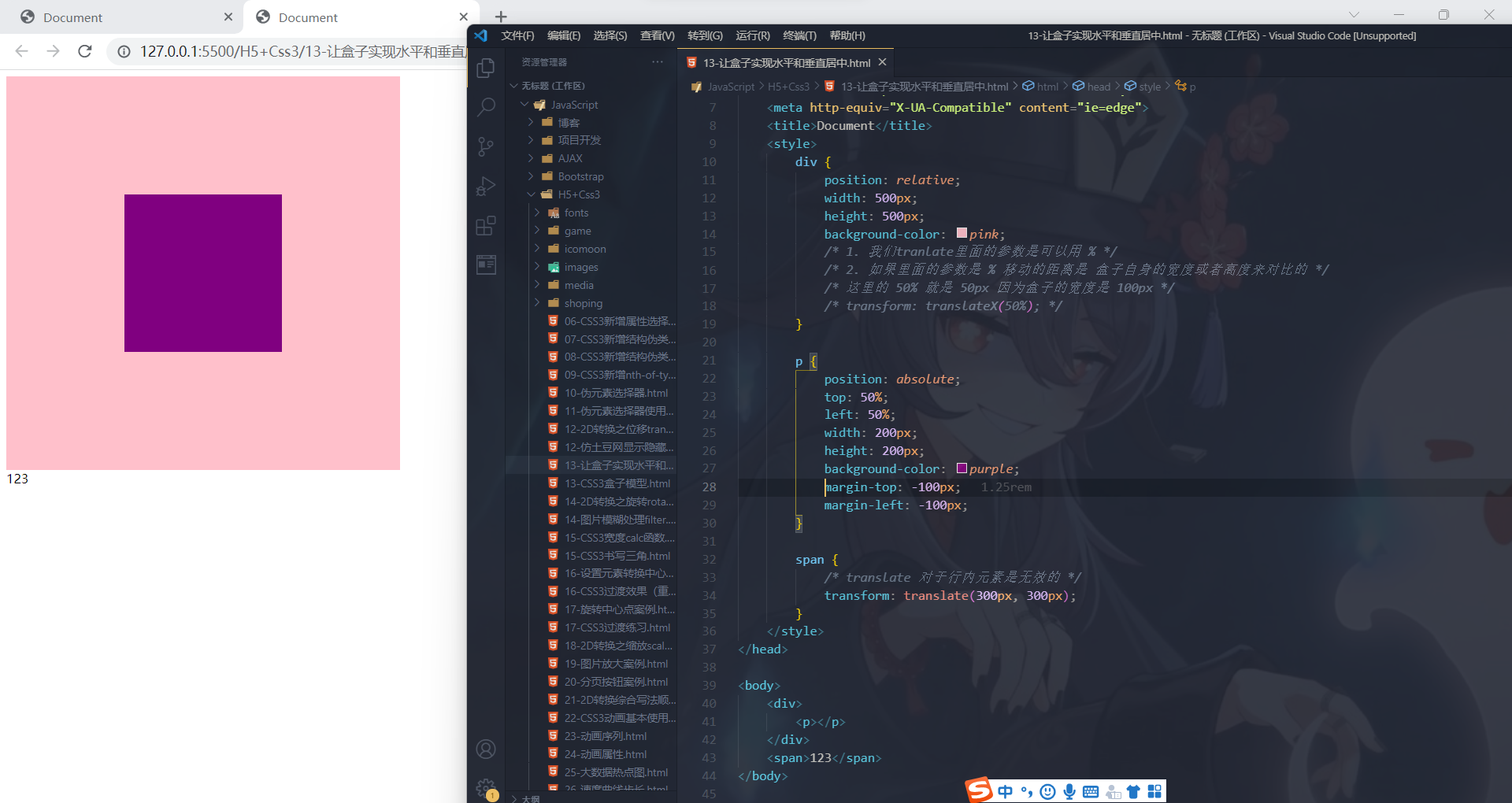Toggle the soft keyboard on Sogou toolbar
The width and height of the screenshot is (1512, 803).
[1090, 791]
